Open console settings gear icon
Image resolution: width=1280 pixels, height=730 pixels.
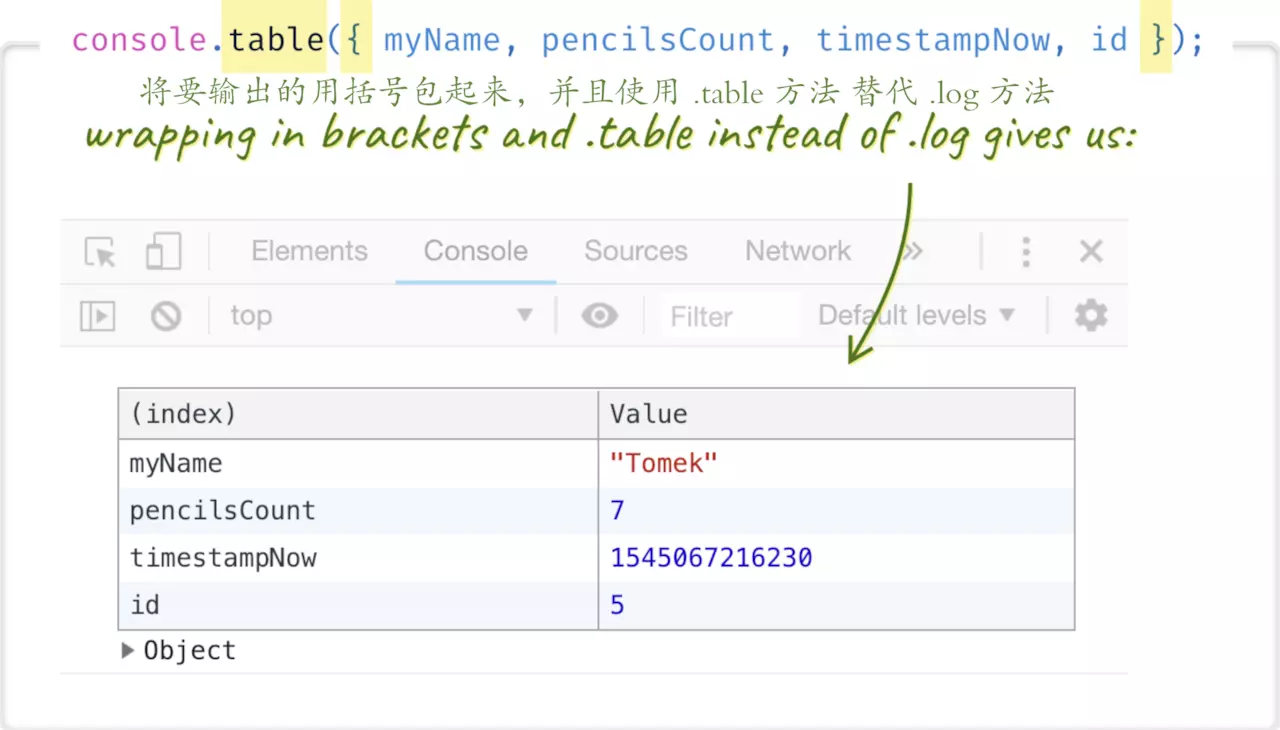coord(1091,316)
